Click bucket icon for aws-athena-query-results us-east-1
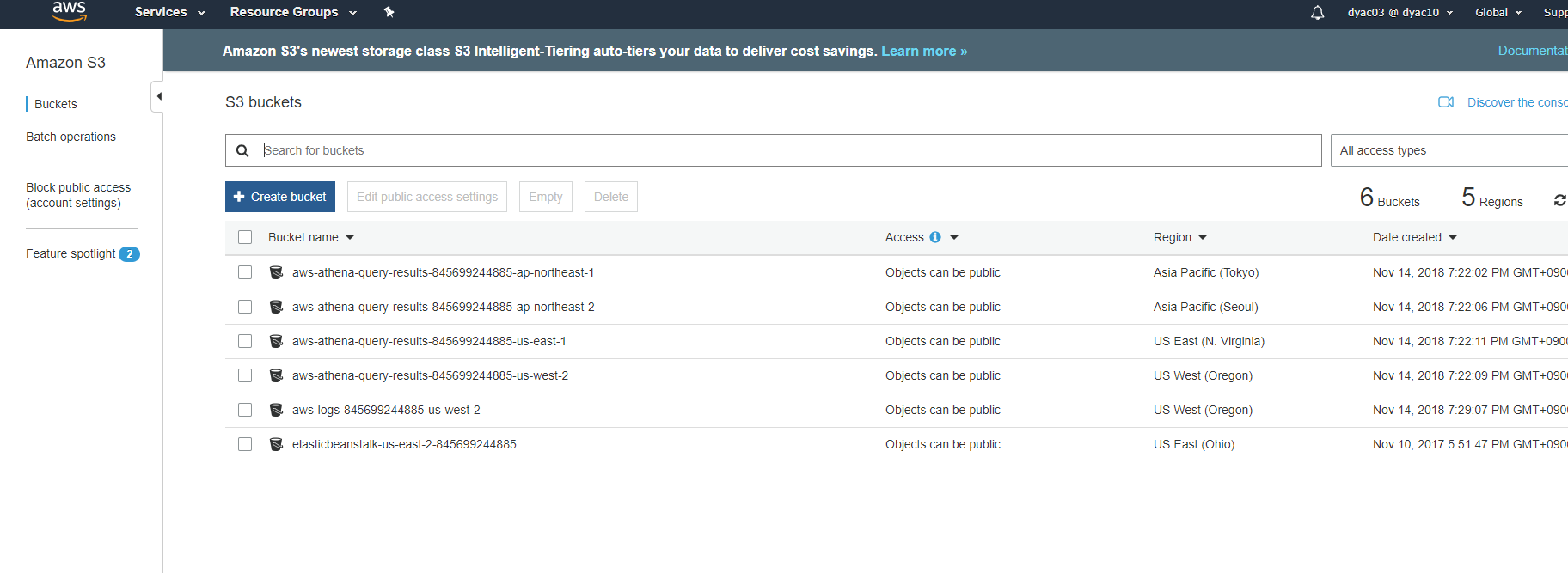1568x573 pixels. pyautogui.click(x=276, y=341)
